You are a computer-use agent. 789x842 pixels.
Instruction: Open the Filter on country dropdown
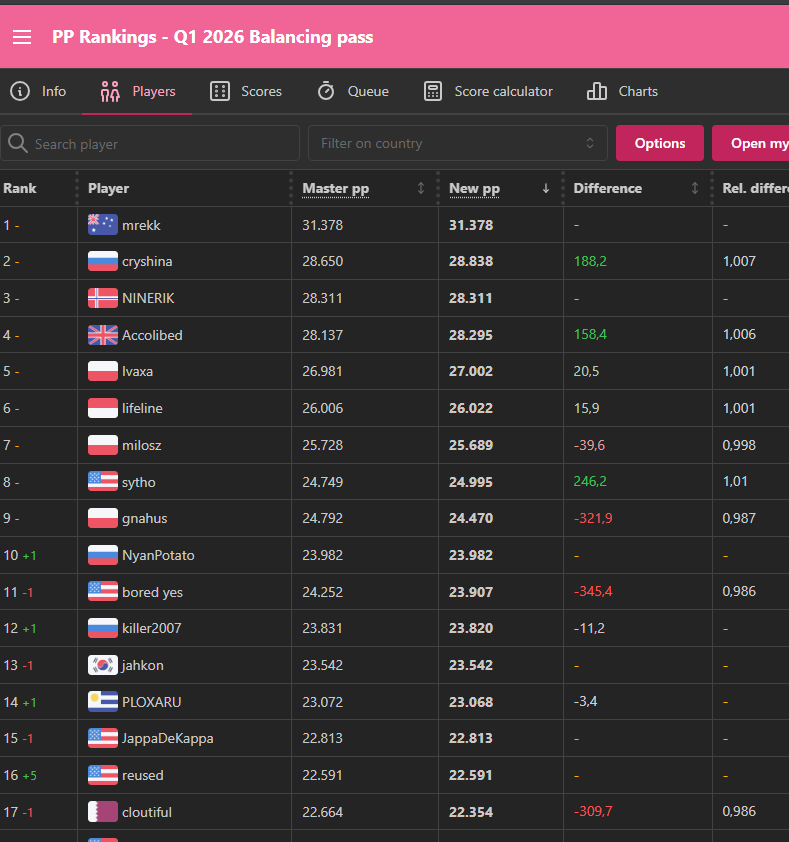[x=458, y=143]
